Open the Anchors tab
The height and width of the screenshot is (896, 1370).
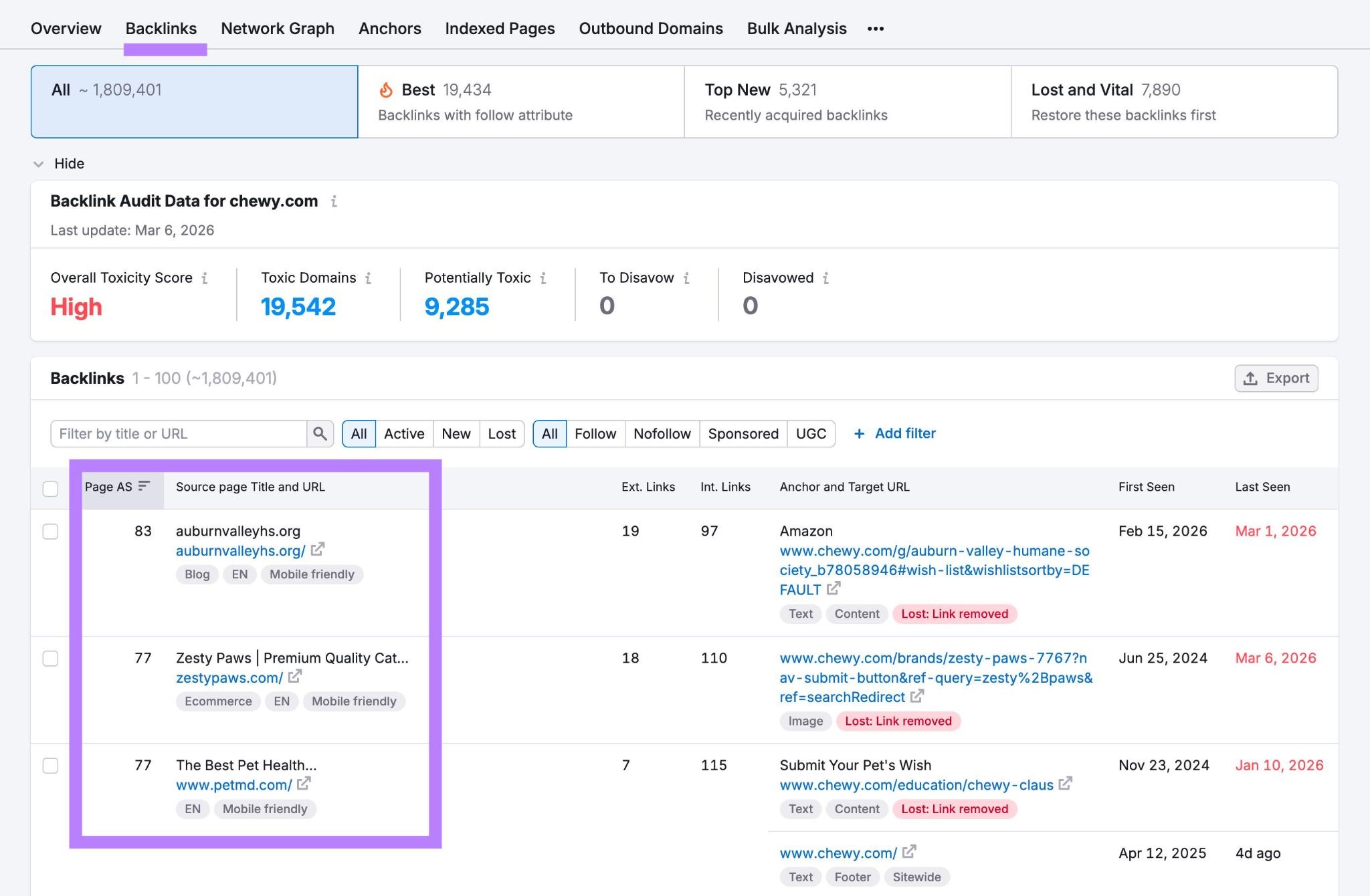coord(390,28)
